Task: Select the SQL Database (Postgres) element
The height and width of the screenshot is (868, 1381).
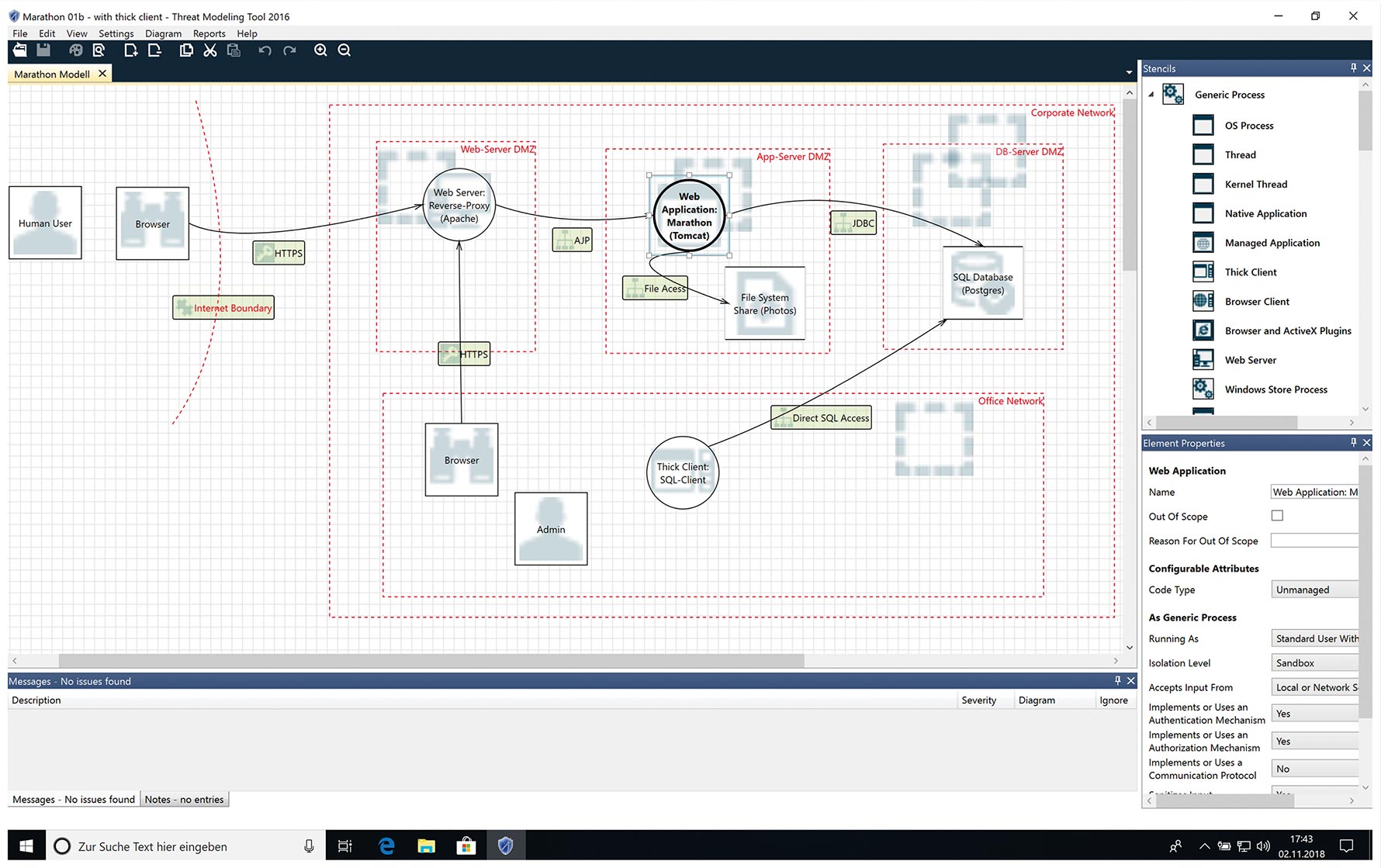Action: 982,283
